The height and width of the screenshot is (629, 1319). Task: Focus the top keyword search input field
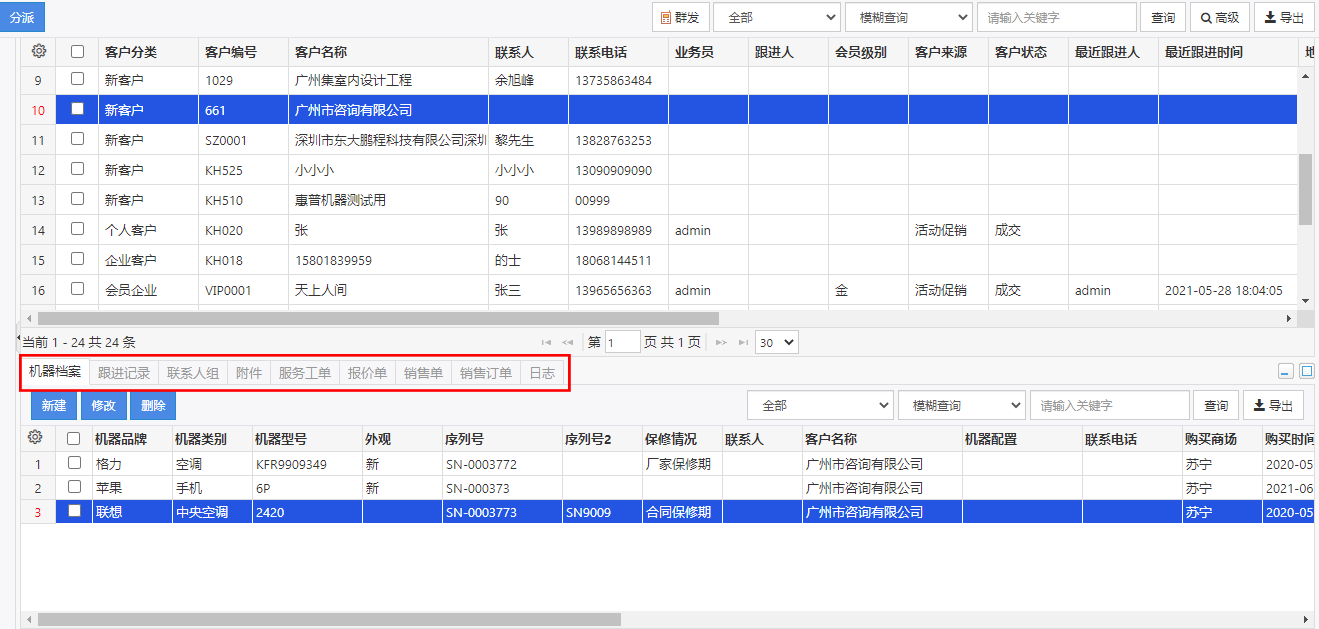pos(1056,17)
